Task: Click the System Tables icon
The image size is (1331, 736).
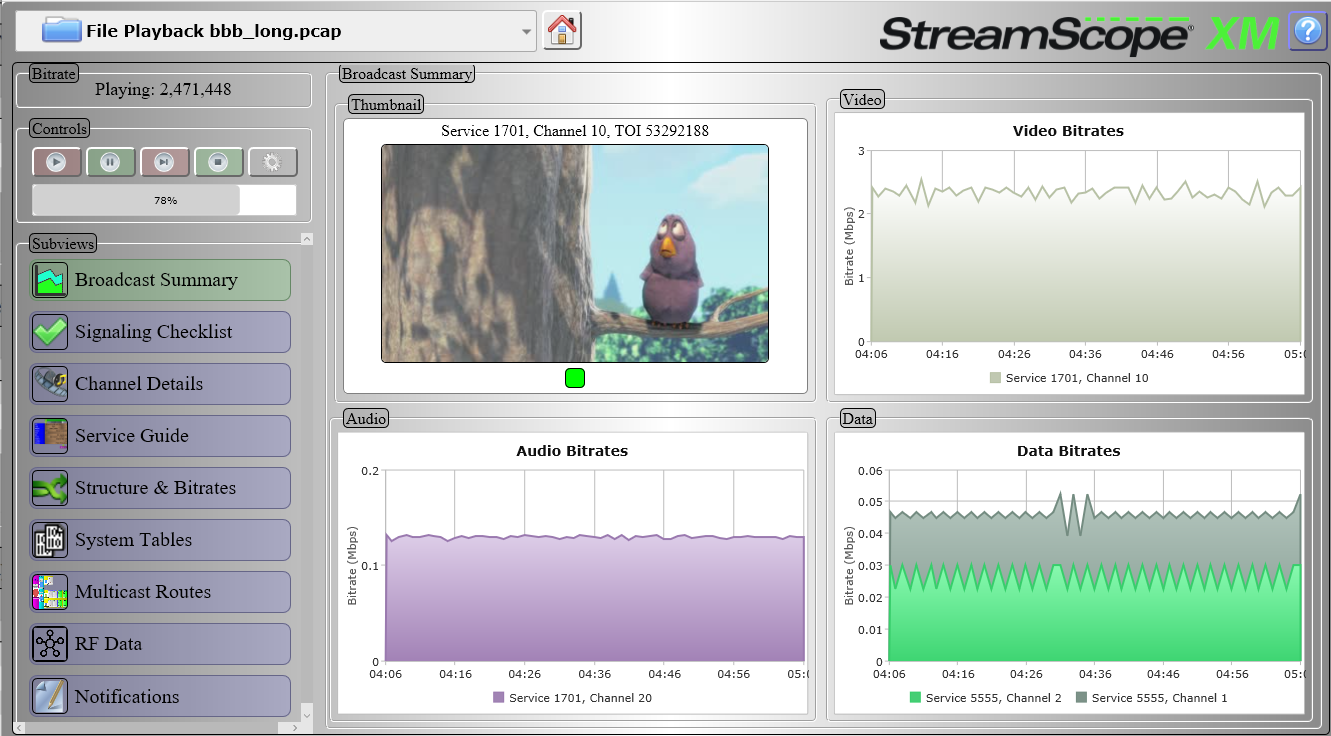Action: click(x=50, y=540)
